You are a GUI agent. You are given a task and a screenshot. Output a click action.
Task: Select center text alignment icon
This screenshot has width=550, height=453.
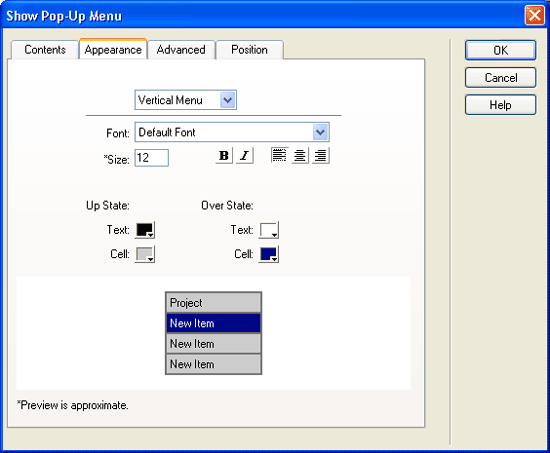point(300,155)
